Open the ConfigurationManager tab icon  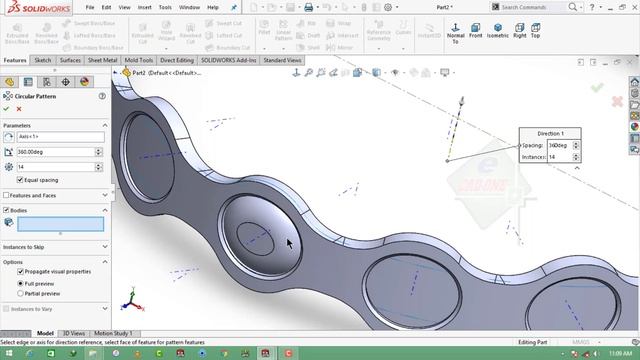(47, 82)
